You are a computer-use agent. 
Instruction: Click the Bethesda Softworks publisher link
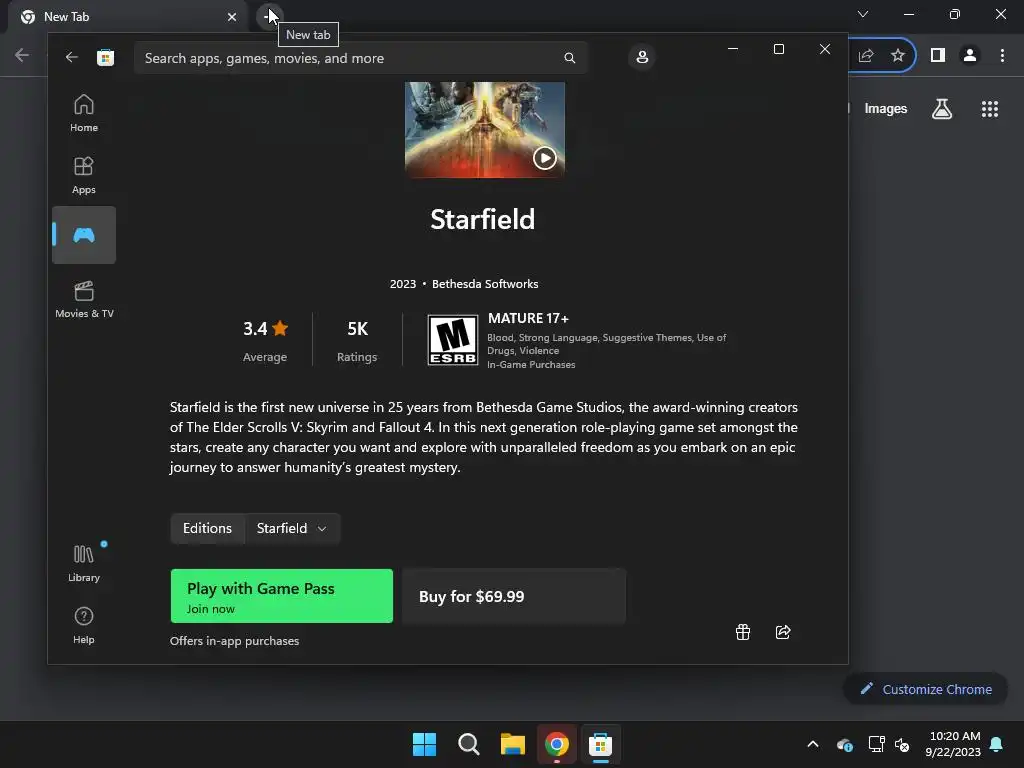(485, 284)
